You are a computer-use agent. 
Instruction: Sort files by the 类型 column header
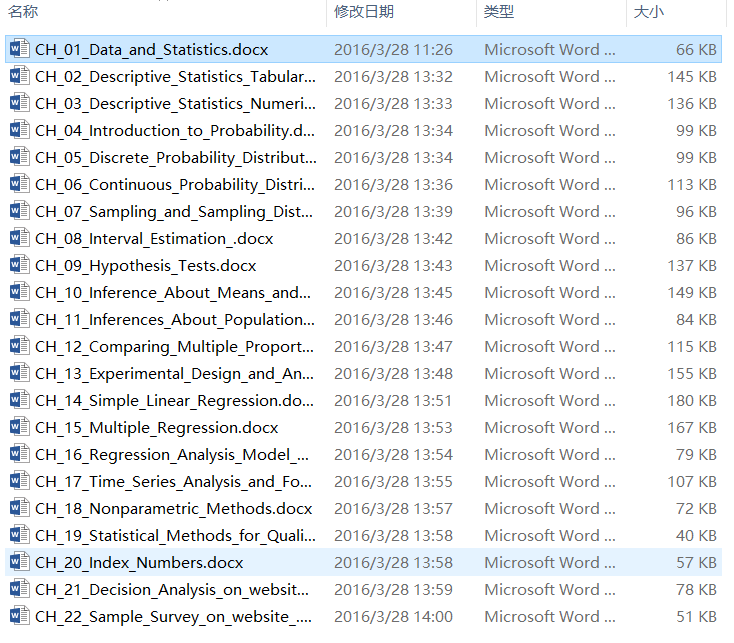[499, 12]
